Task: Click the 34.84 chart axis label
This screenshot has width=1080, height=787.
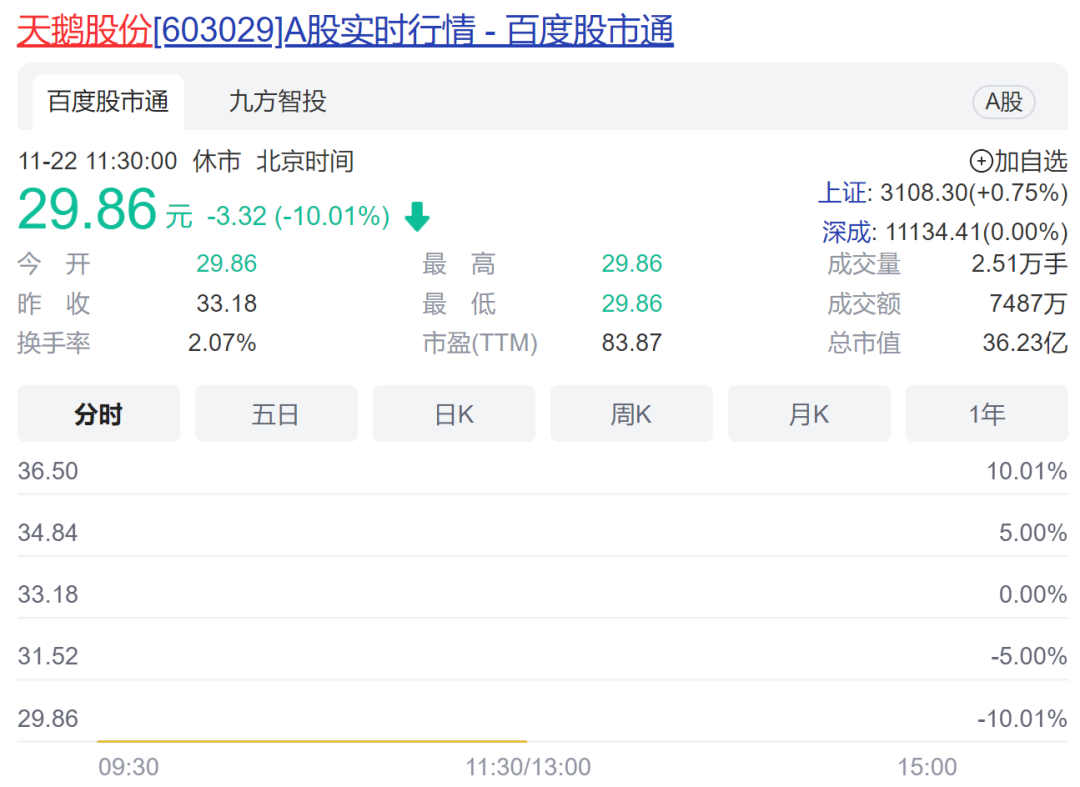Action: click(x=48, y=533)
